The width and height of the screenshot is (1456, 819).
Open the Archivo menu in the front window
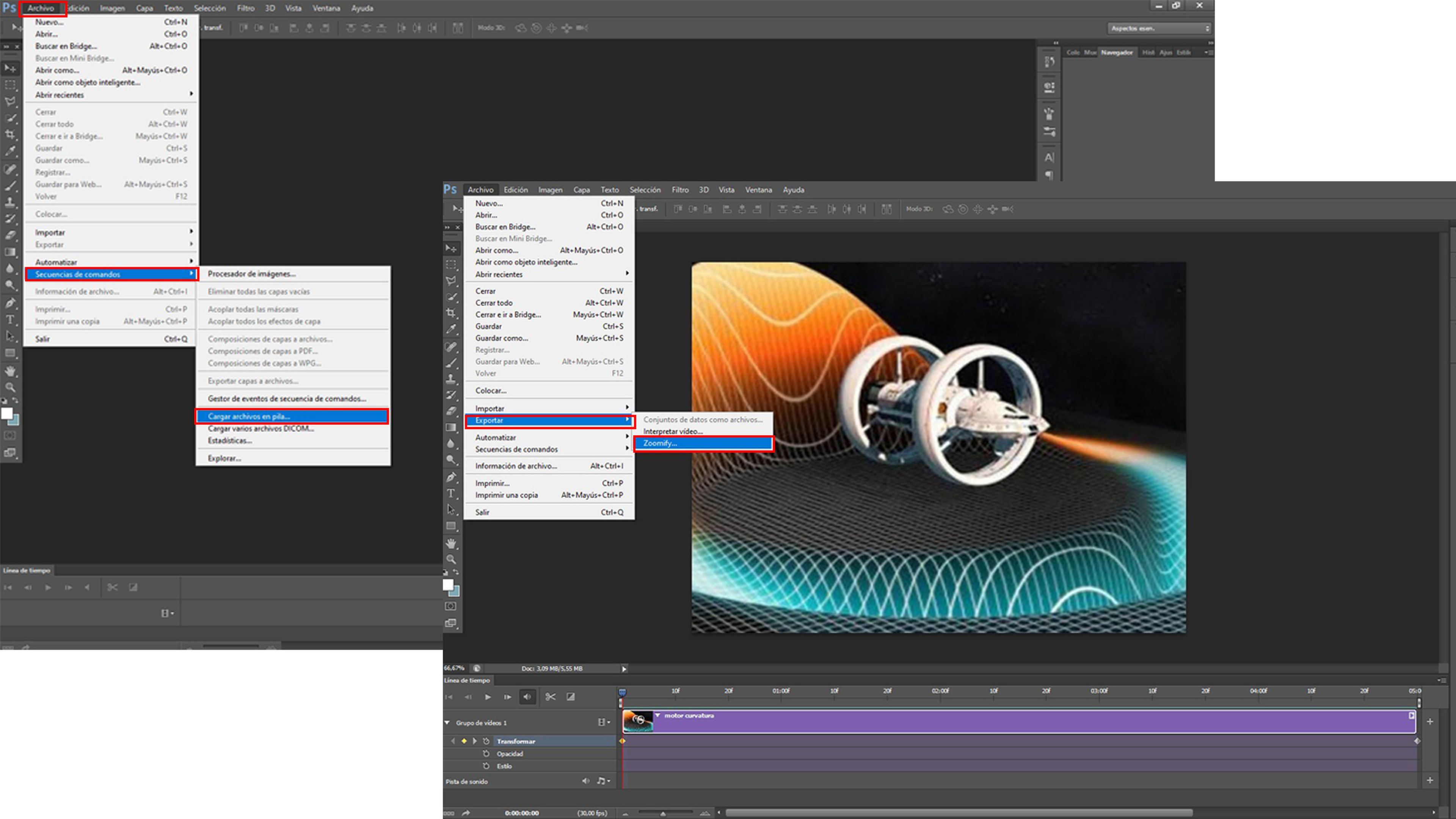480,190
